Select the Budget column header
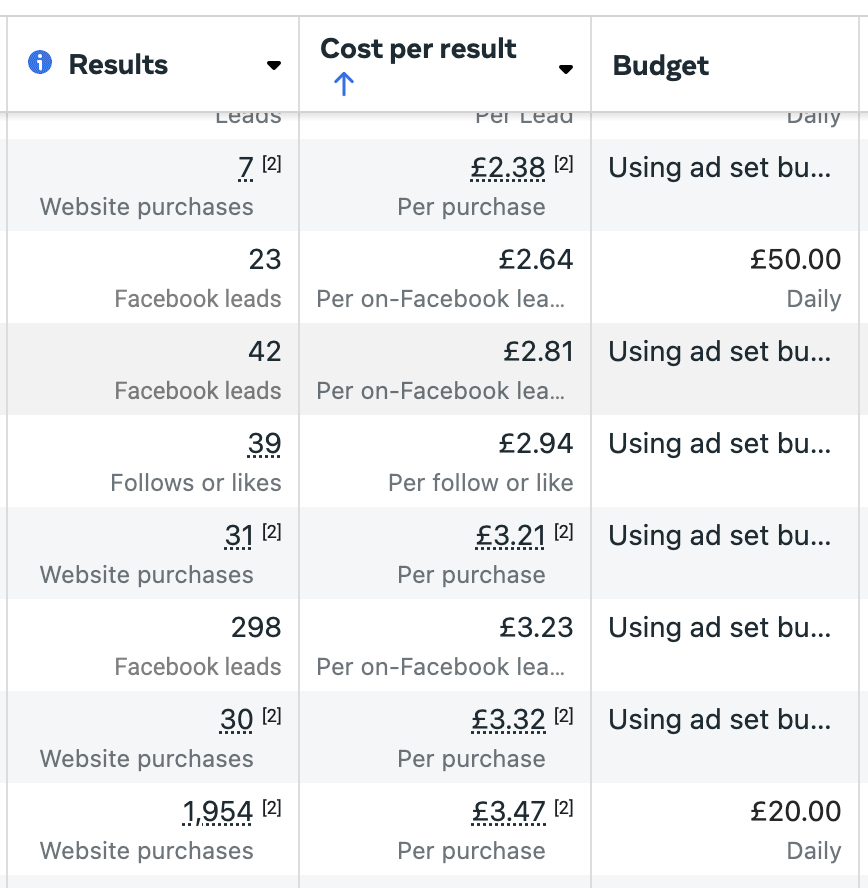Image resolution: width=868 pixels, height=888 pixels. click(660, 65)
